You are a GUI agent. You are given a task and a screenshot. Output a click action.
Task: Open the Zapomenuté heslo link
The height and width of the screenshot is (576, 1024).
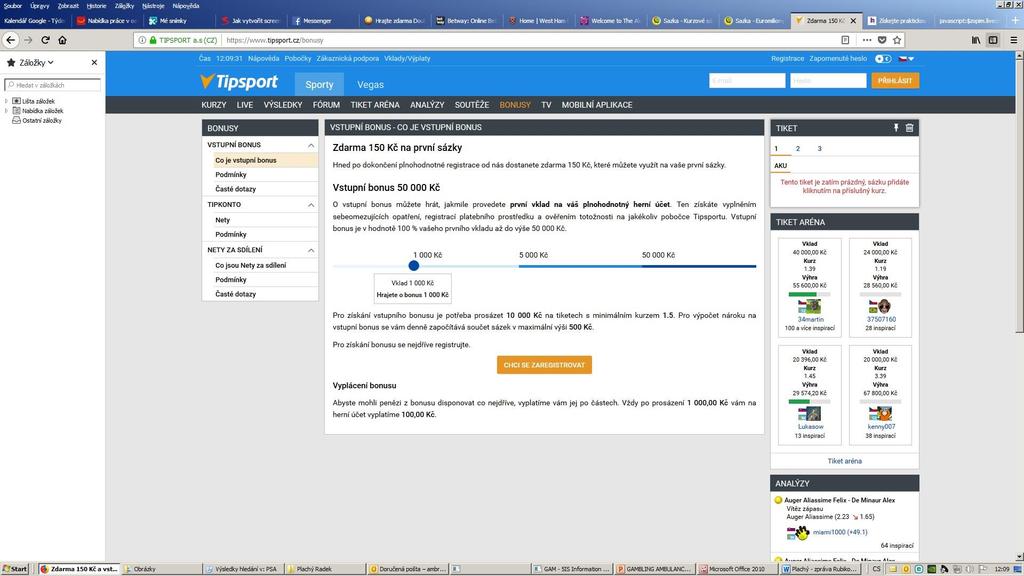(838, 59)
